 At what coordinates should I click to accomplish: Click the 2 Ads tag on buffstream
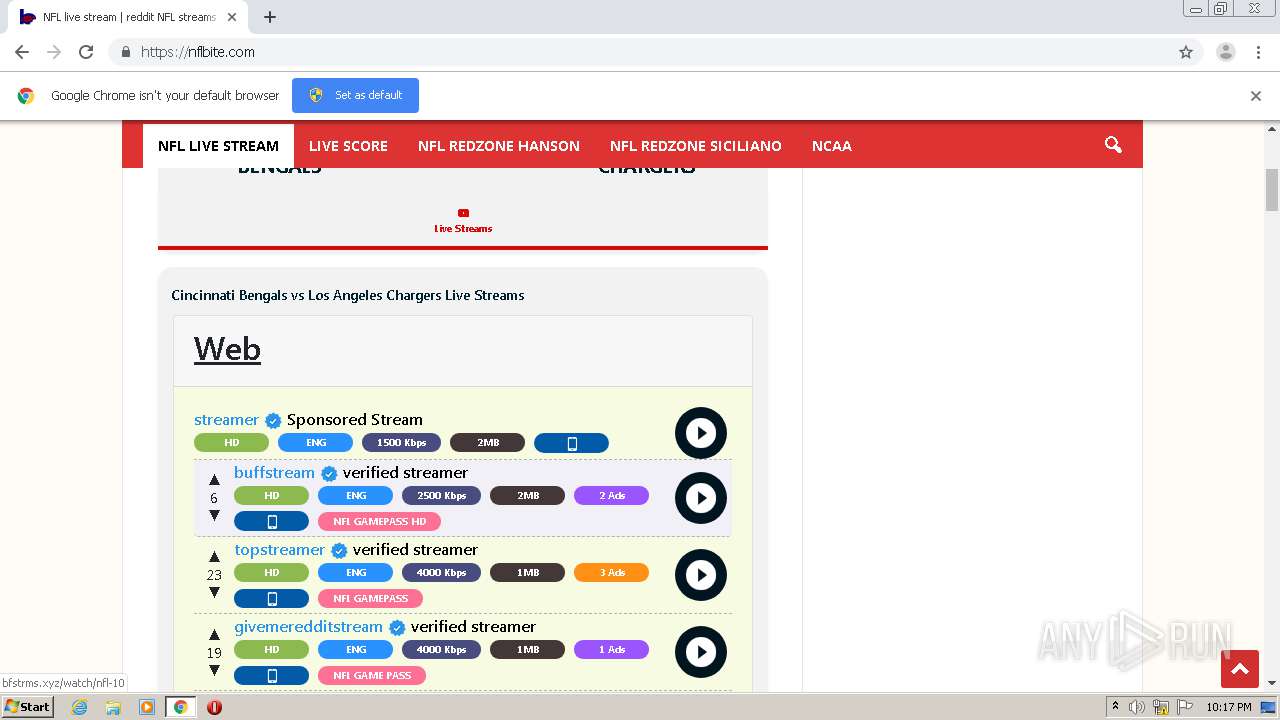pyautogui.click(x=611, y=496)
